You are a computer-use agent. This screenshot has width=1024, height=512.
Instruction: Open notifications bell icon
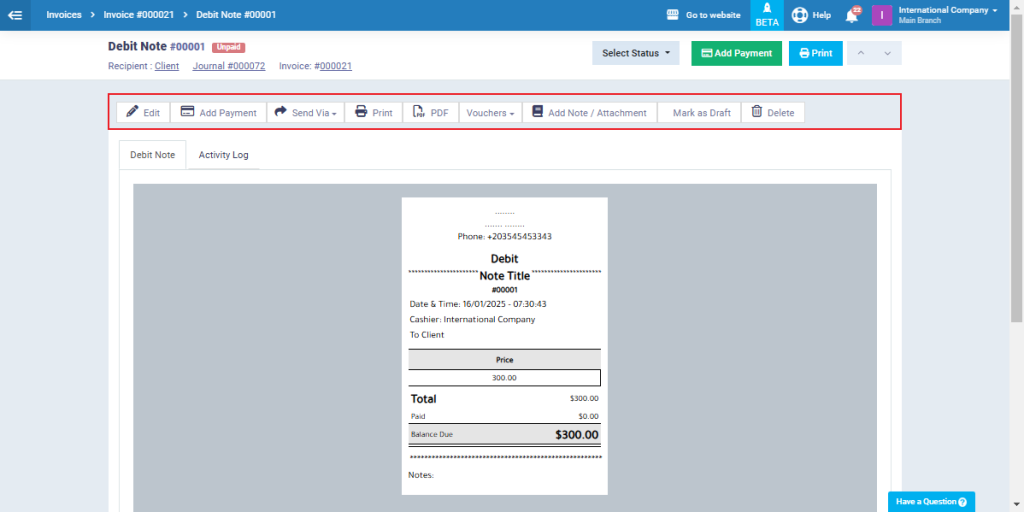[x=852, y=16]
